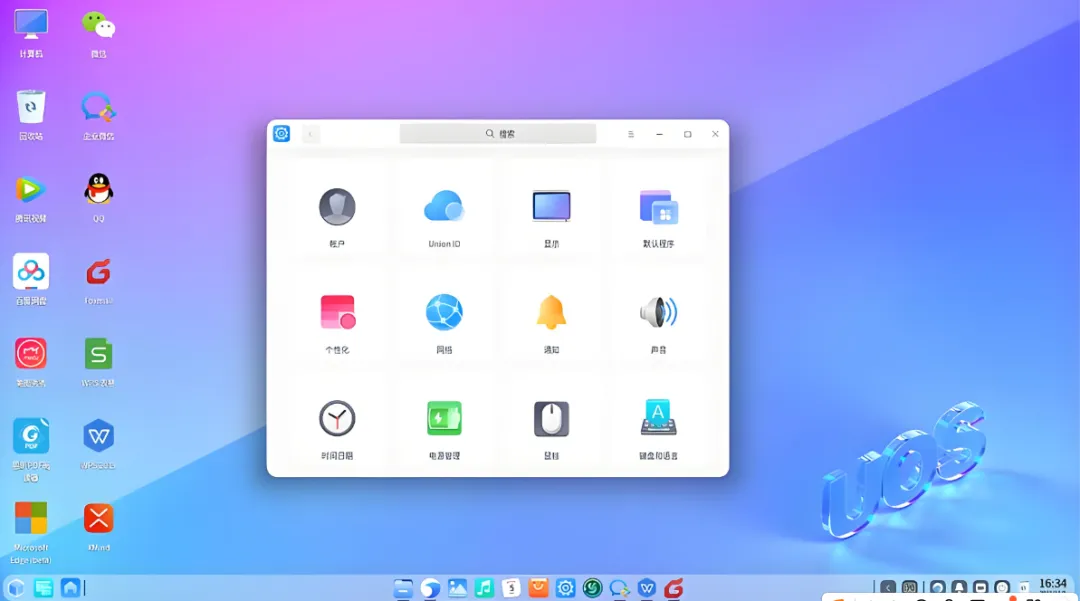This screenshot has height=601, width=1080.
Task: Open the App Store bag icon in the dock
Action: coord(538,588)
